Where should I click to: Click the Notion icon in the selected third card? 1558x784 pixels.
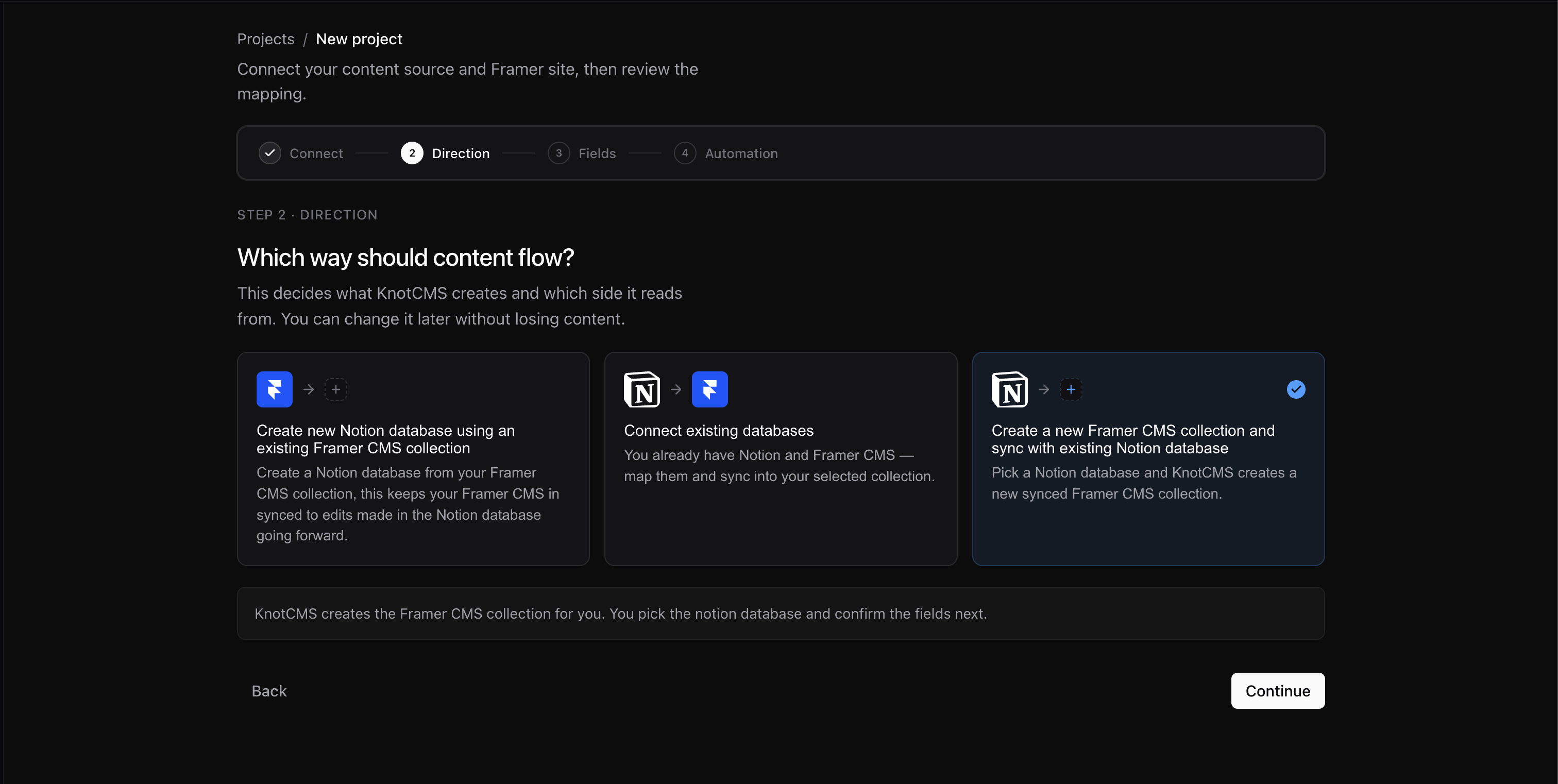point(1009,389)
